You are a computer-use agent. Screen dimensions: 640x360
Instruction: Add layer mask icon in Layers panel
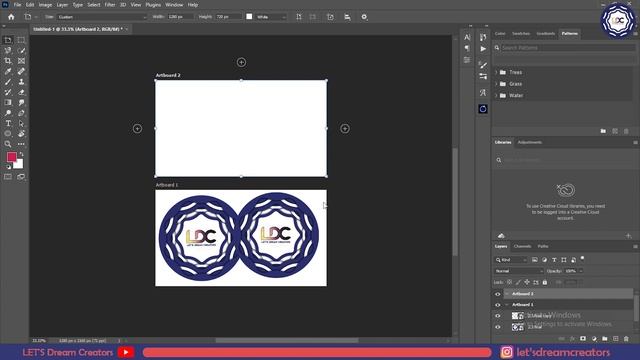click(583, 339)
